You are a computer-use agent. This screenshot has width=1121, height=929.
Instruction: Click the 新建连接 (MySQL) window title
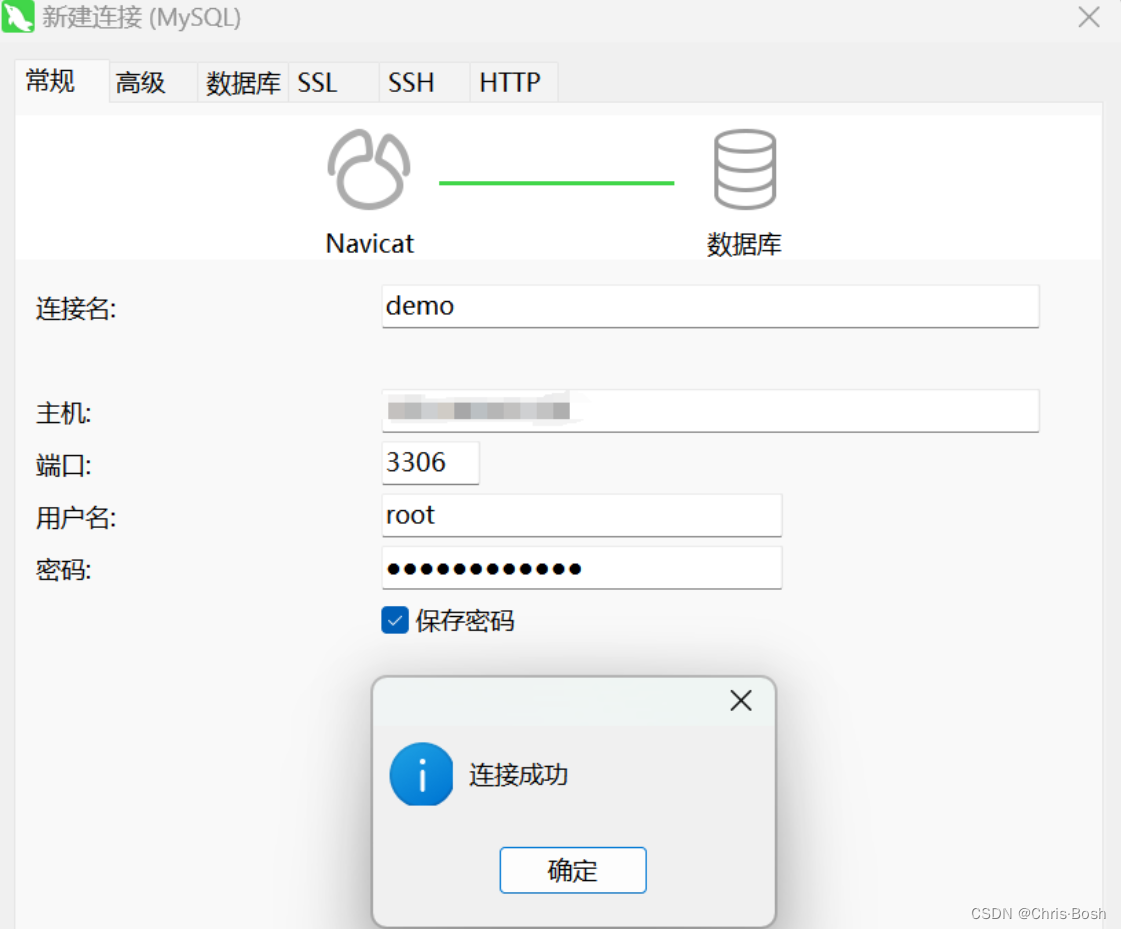[x=142, y=17]
